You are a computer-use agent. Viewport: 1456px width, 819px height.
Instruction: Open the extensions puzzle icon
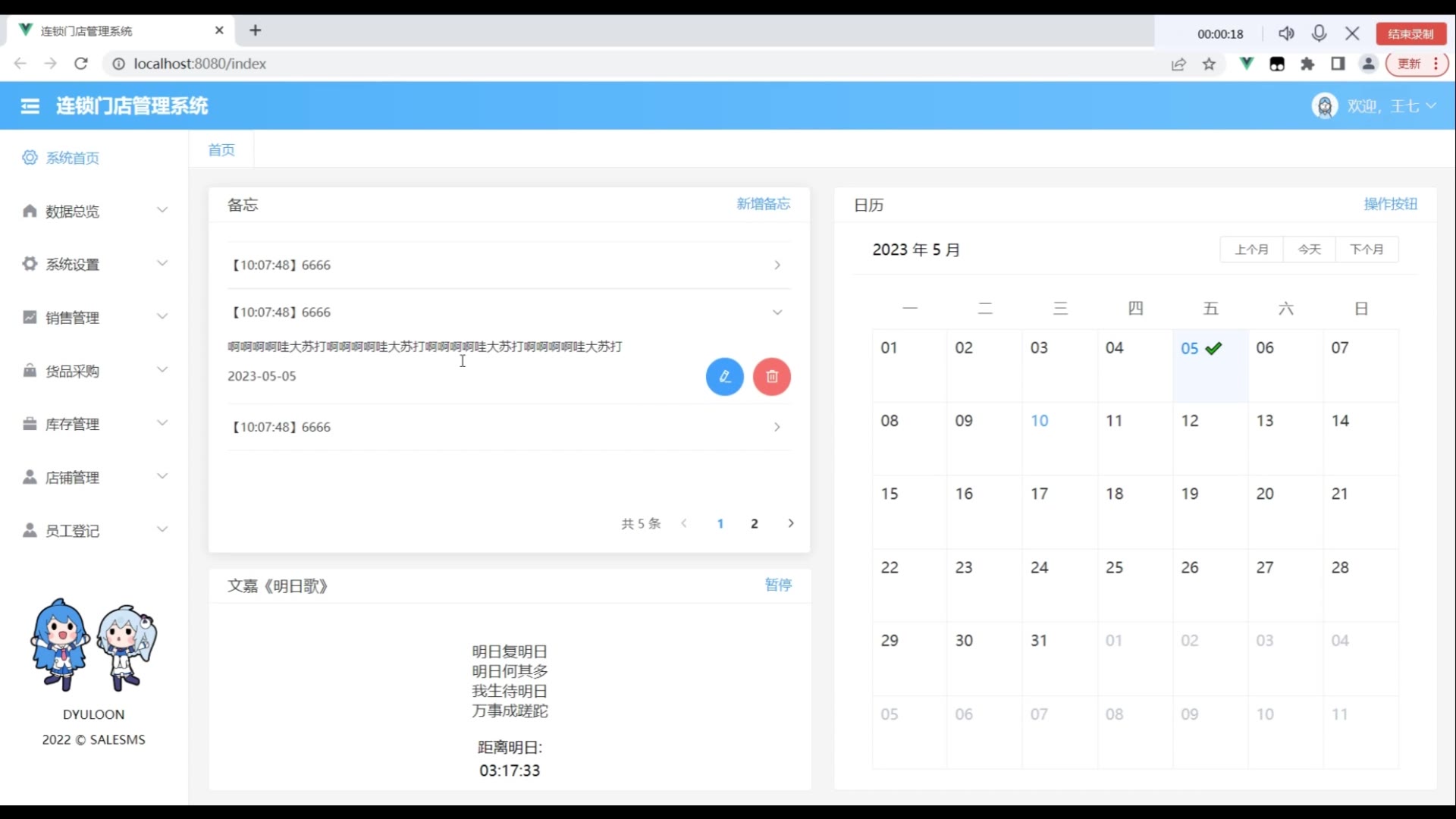click(x=1307, y=64)
